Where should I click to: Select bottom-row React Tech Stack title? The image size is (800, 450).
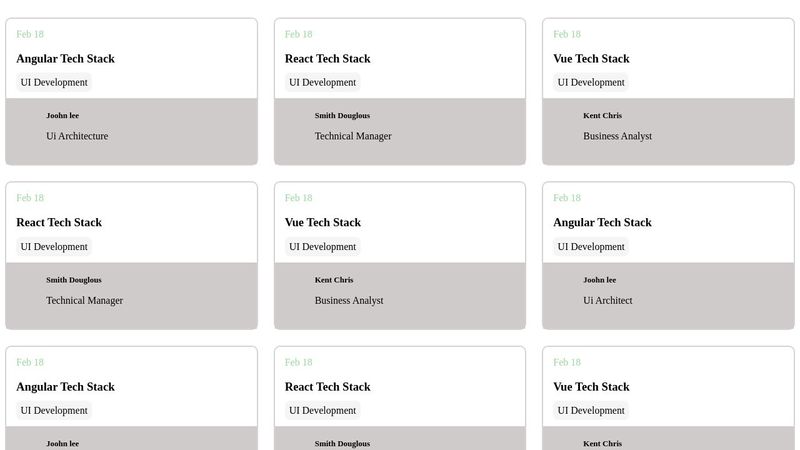[x=327, y=387]
